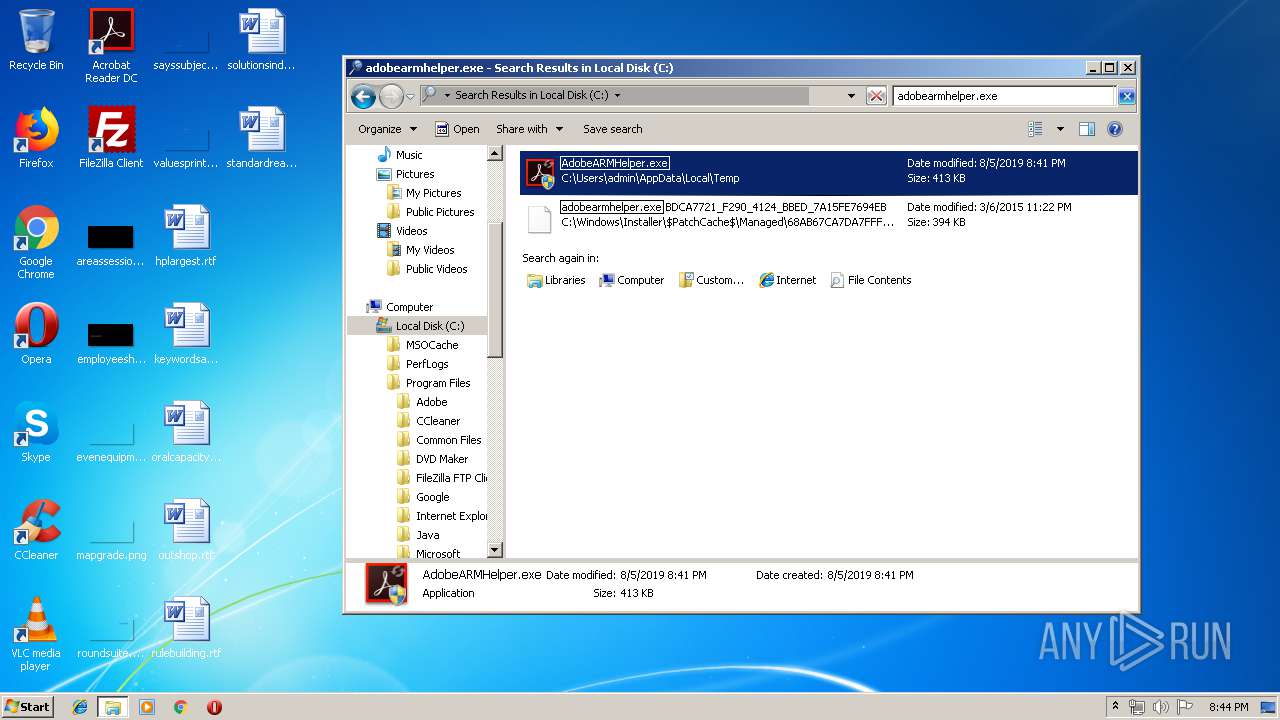Screen dimensions: 1280x720
Task: Open address bar history dropdown
Action: click(x=851, y=96)
